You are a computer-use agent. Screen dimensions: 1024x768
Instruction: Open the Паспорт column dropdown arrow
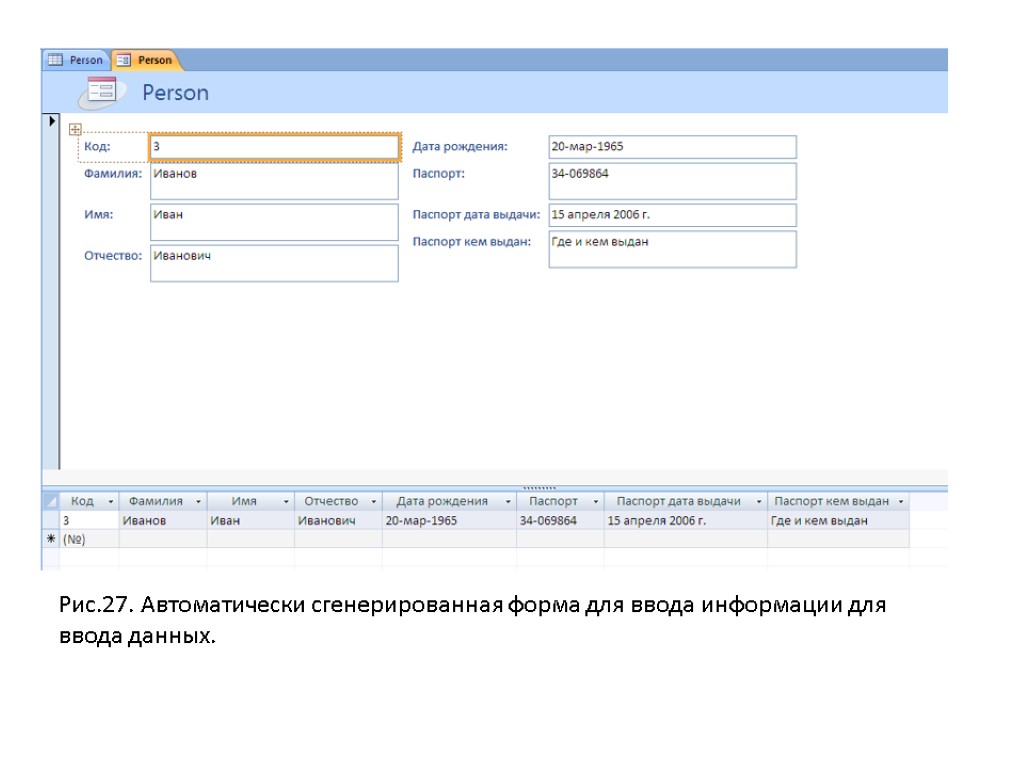[595, 502]
